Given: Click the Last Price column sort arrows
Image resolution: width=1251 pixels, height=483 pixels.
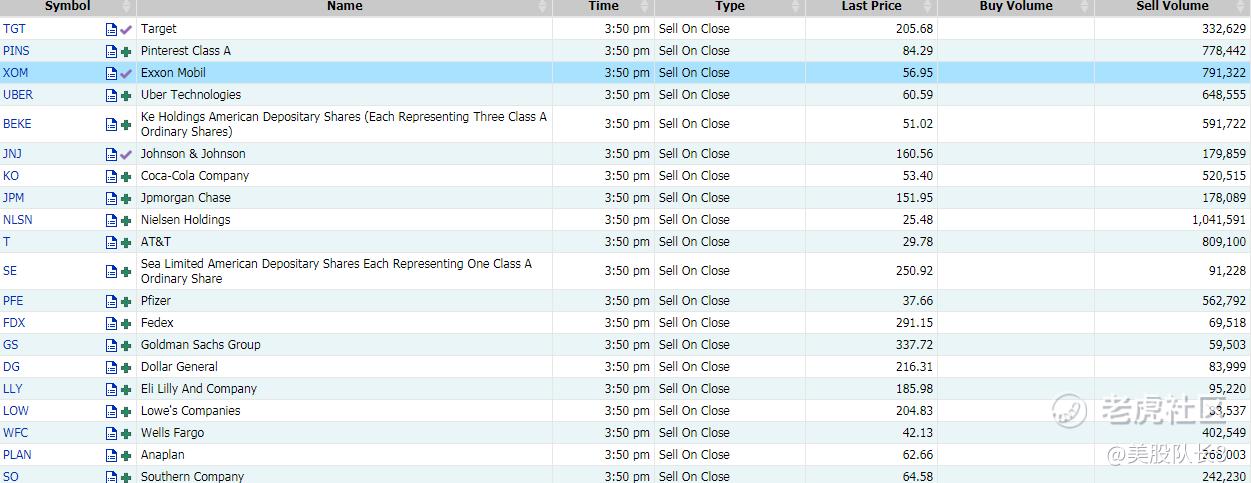Looking at the screenshot, I should coord(929,6).
